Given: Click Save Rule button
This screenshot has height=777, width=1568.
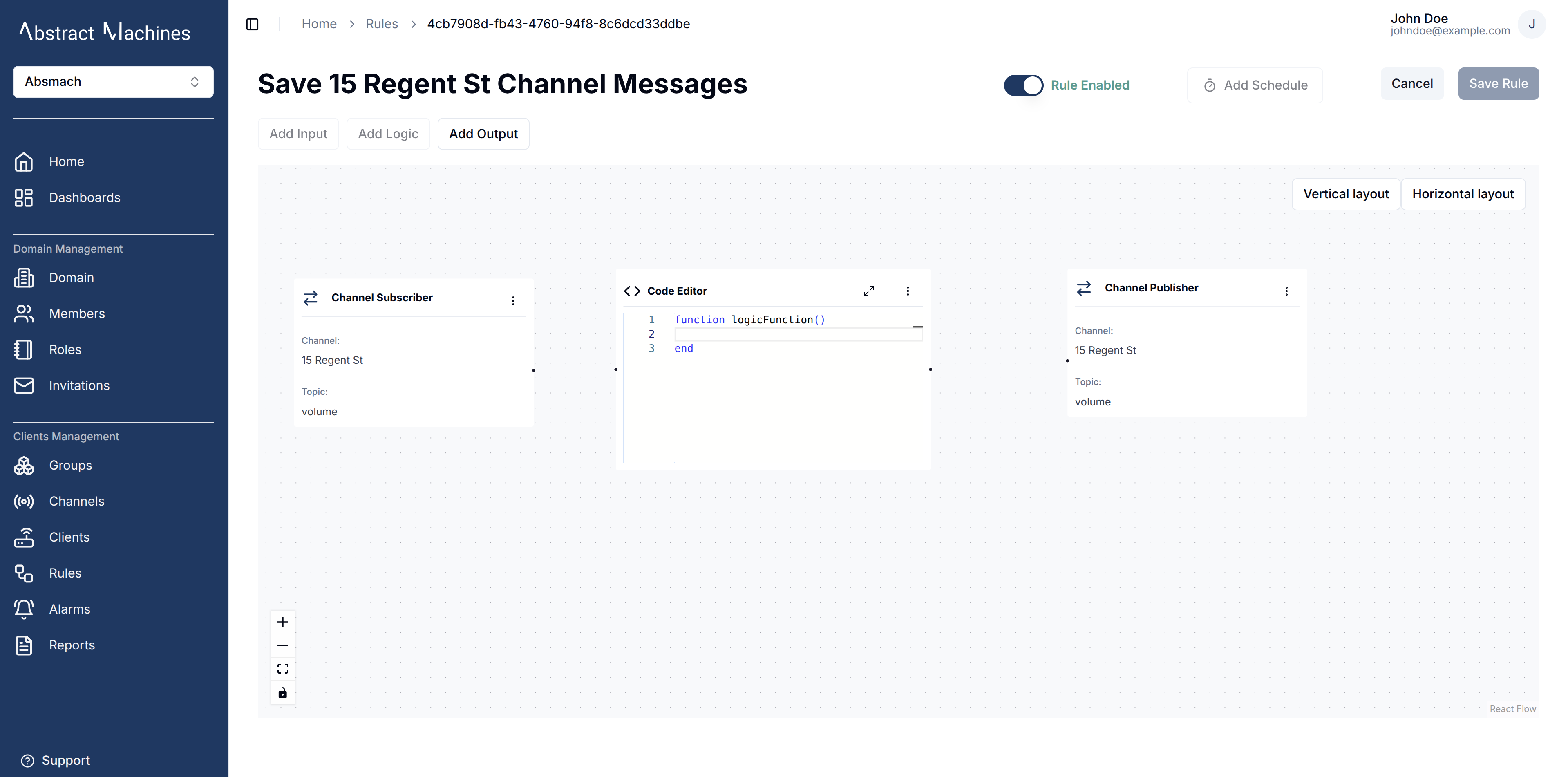Looking at the screenshot, I should pos(1498,83).
